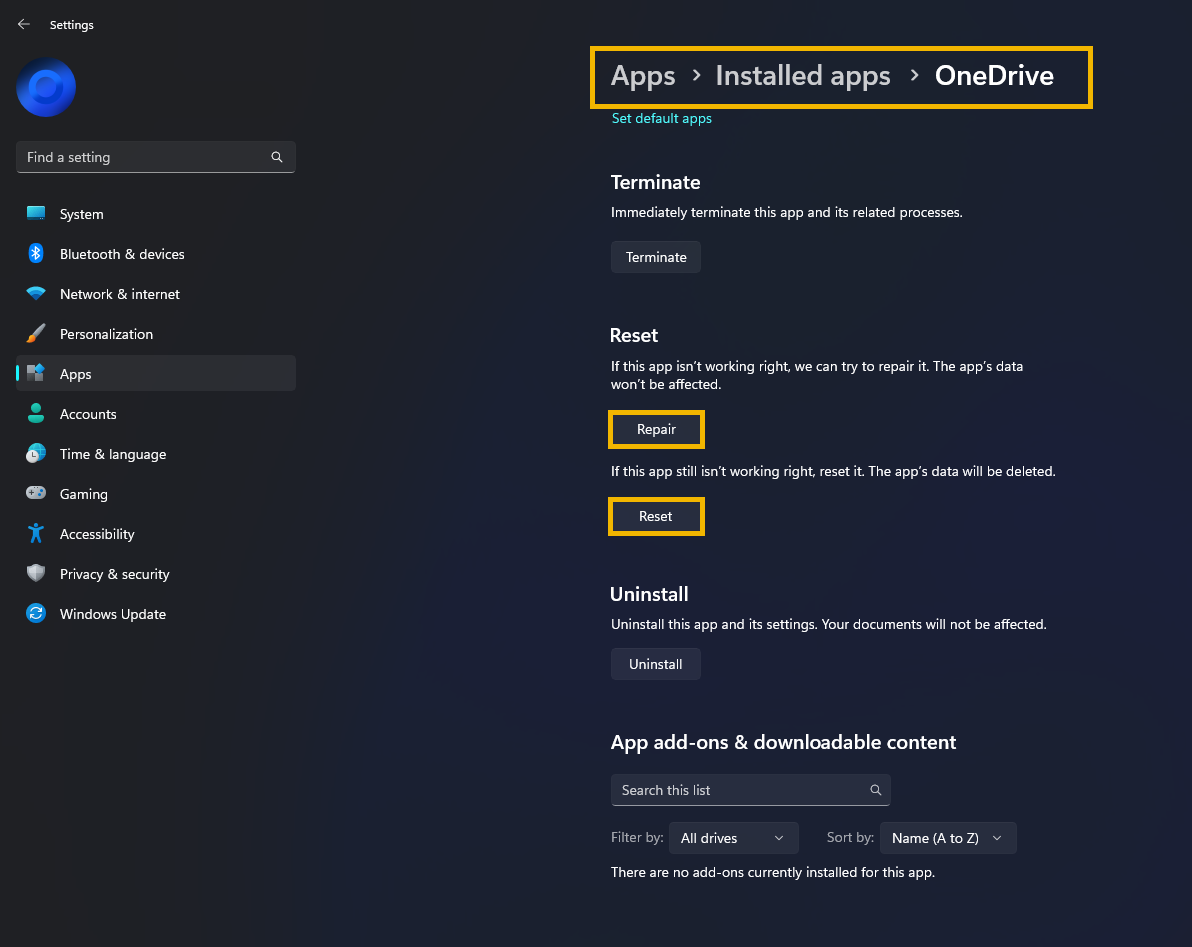Click the App add-ons & downloadable content heading

[x=784, y=743]
